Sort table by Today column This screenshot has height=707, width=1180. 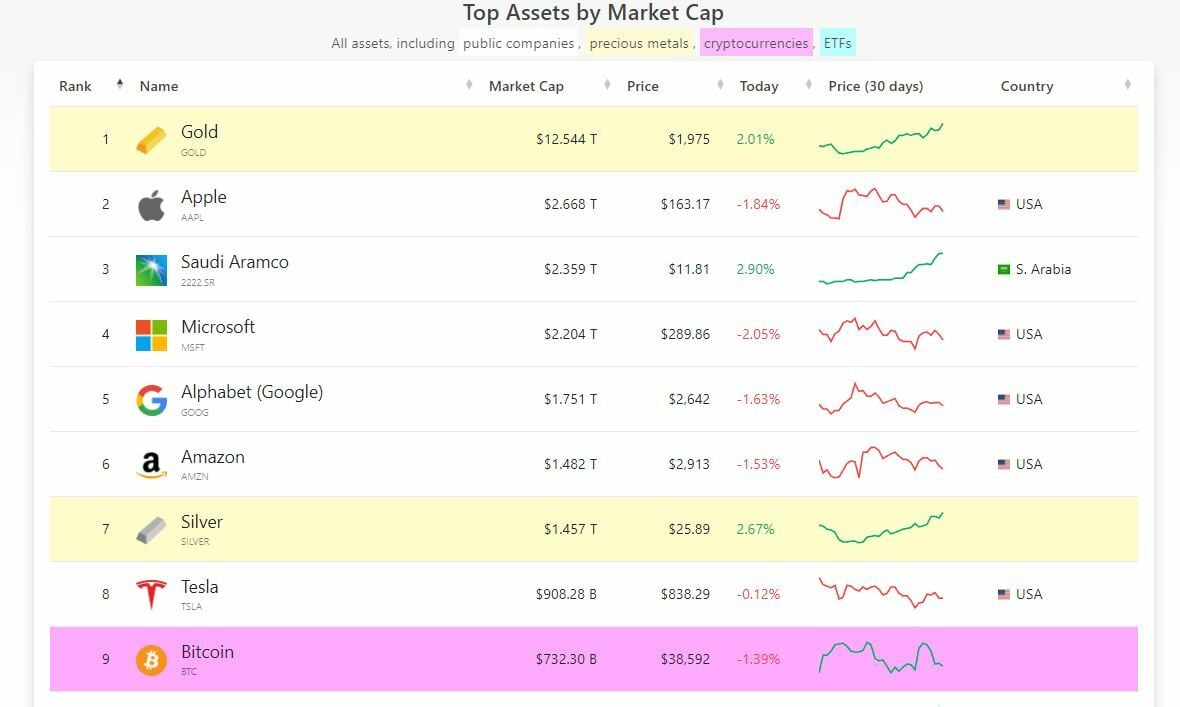click(759, 86)
